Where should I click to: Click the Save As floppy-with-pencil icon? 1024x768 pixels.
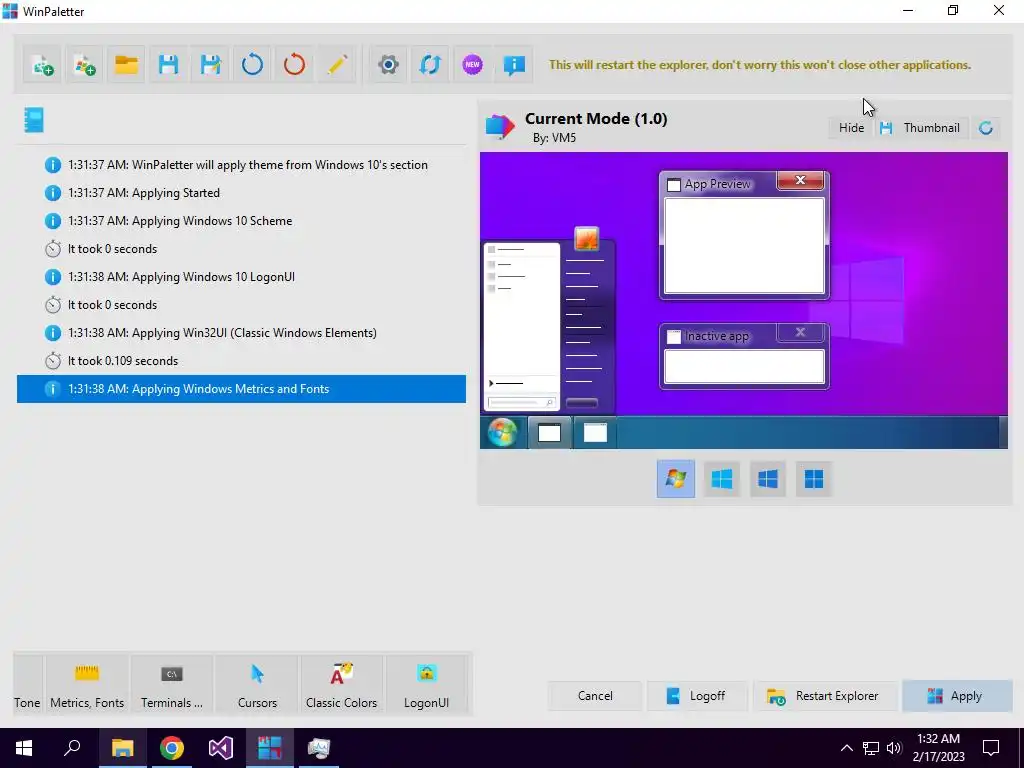pyautogui.click(x=210, y=65)
